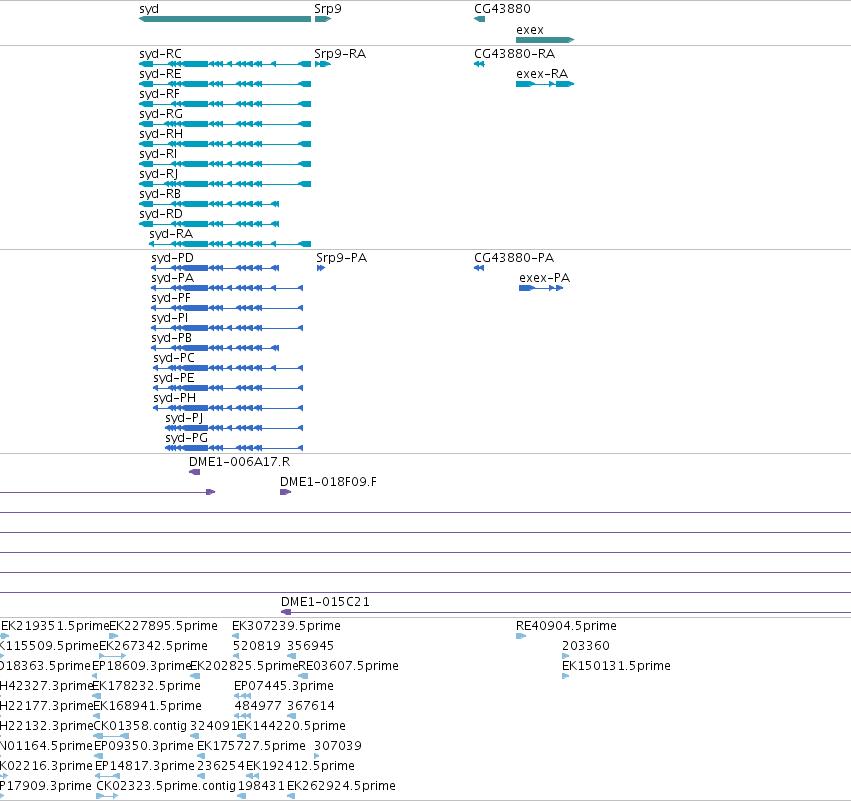This screenshot has width=851, height=801.
Task: Select the CG43880 gene label
Action: [x=502, y=9]
